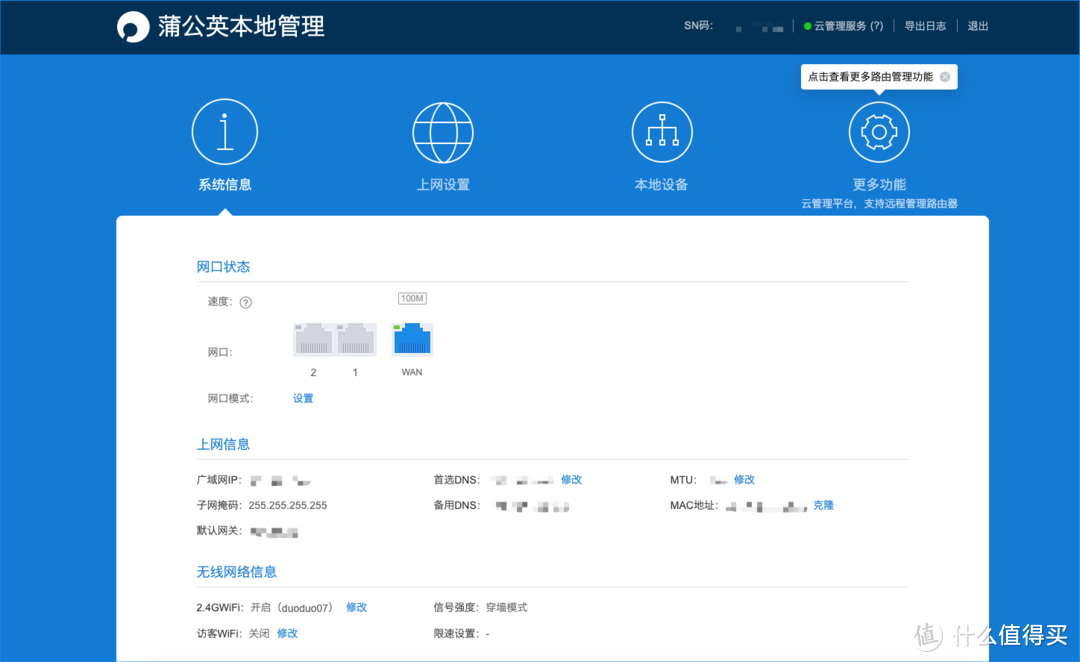Log out using 退出
Viewport: 1080px width, 662px height.
(x=977, y=26)
